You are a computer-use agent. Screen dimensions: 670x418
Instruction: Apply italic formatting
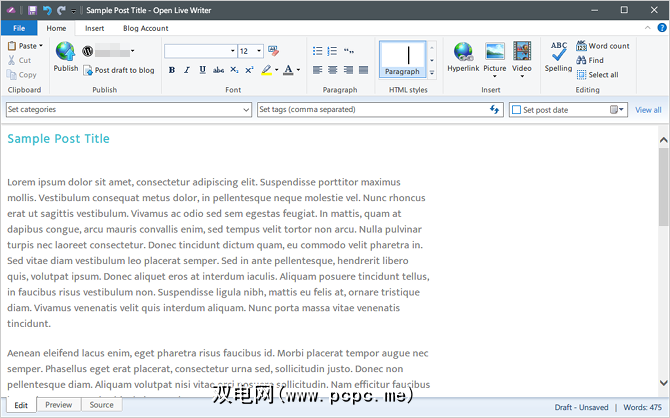[187, 70]
